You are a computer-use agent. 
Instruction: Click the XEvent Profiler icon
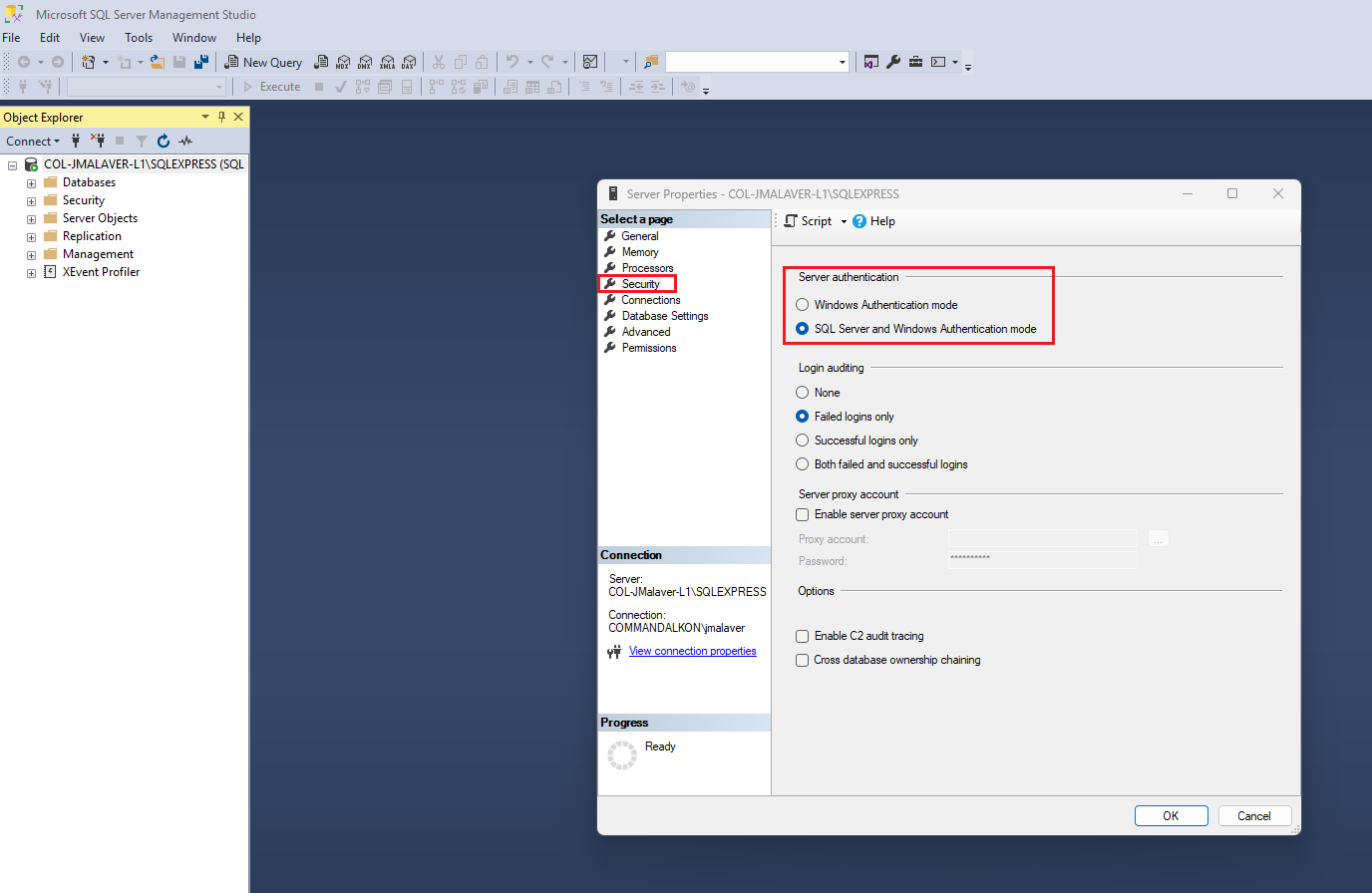pyautogui.click(x=50, y=272)
